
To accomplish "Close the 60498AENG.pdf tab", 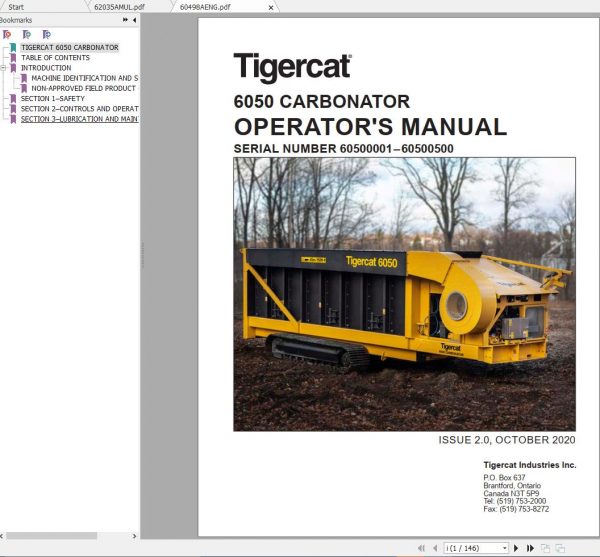I will click(x=271, y=7).
